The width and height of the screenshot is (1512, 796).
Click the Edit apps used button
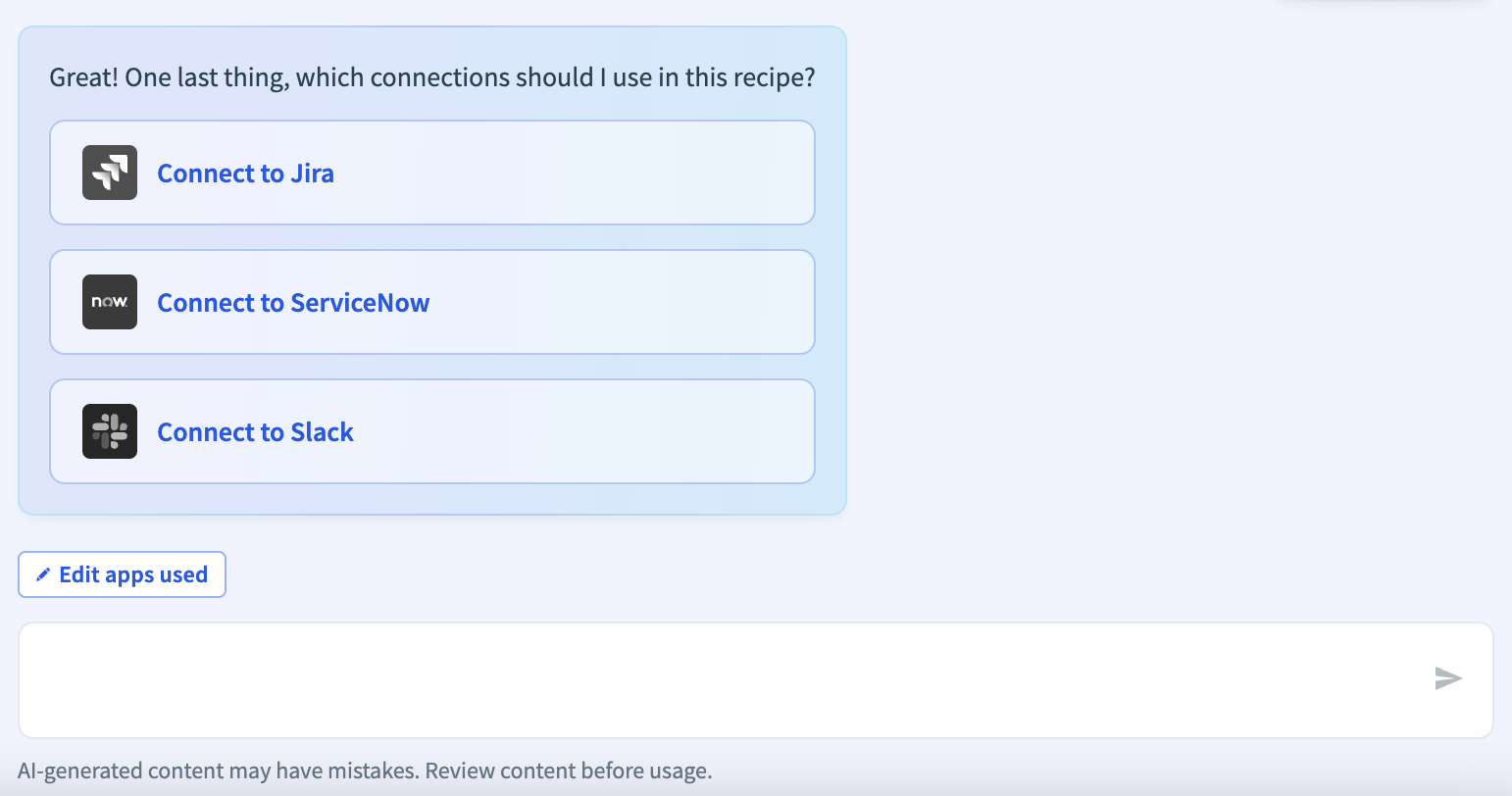122,573
